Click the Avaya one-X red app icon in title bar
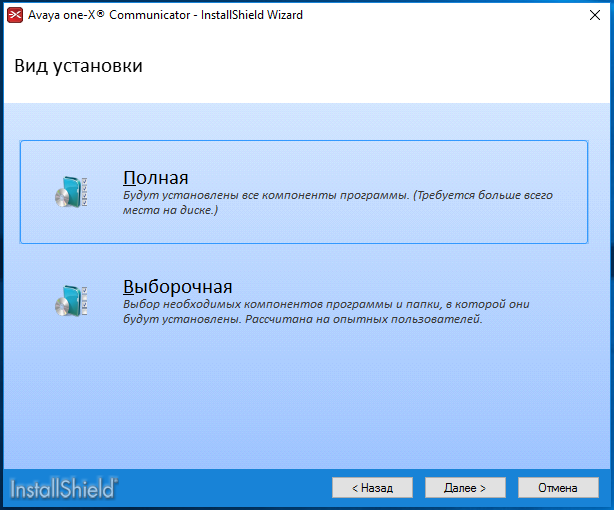The image size is (614, 510). 15,15
